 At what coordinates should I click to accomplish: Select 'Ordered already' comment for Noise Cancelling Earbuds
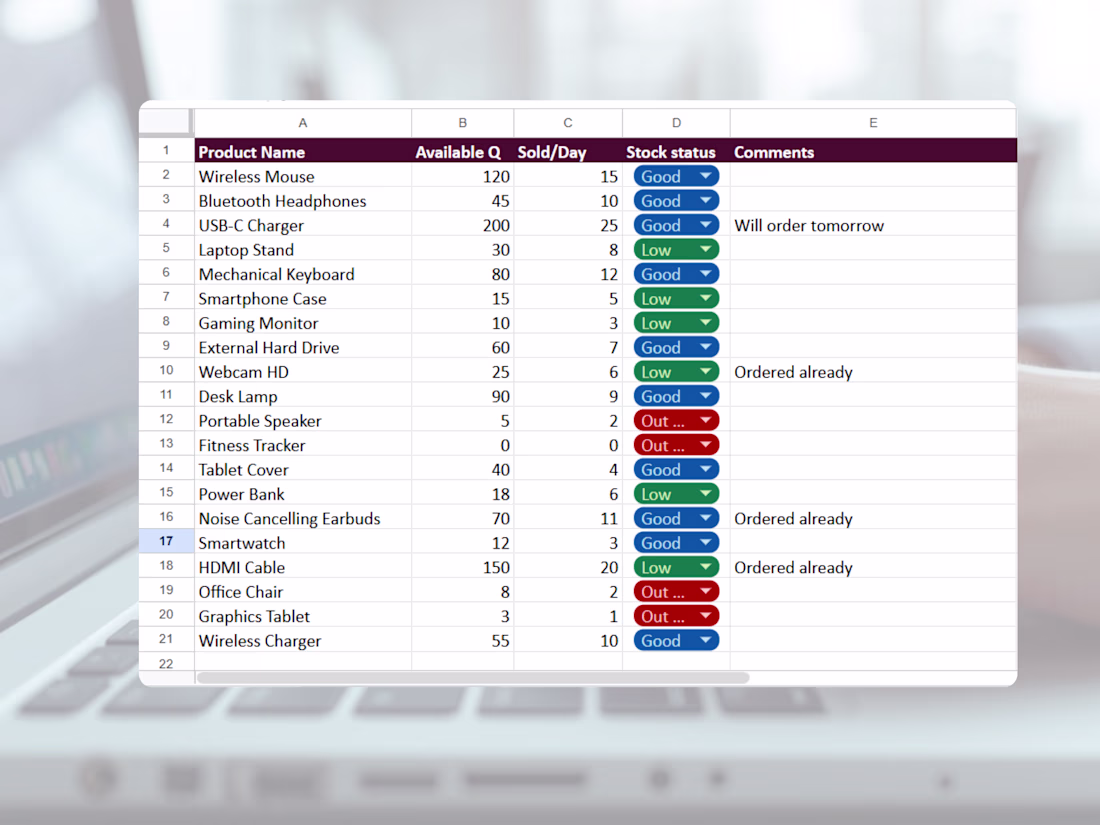[x=873, y=518]
